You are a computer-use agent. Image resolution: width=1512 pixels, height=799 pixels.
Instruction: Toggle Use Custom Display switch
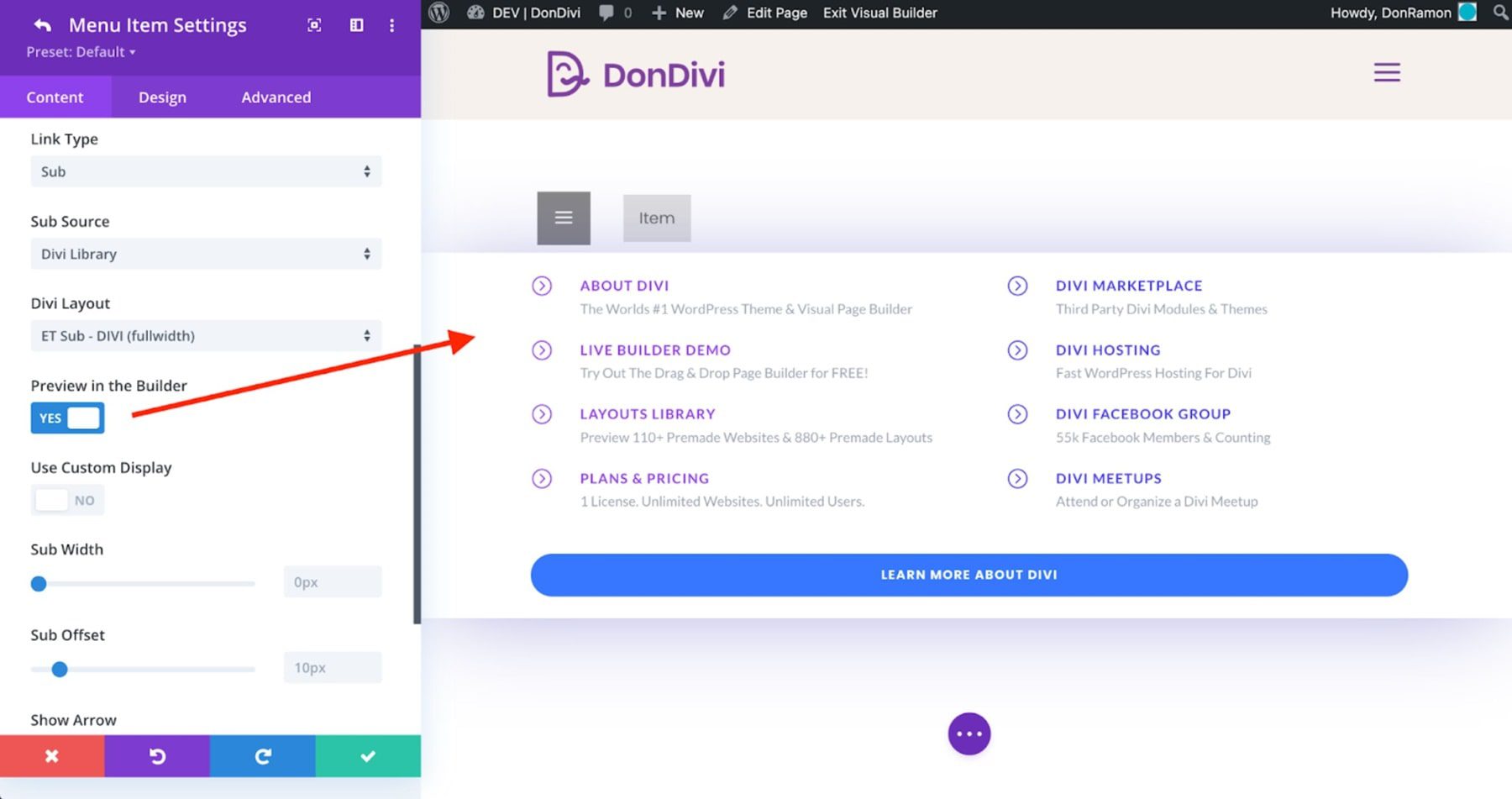(67, 500)
